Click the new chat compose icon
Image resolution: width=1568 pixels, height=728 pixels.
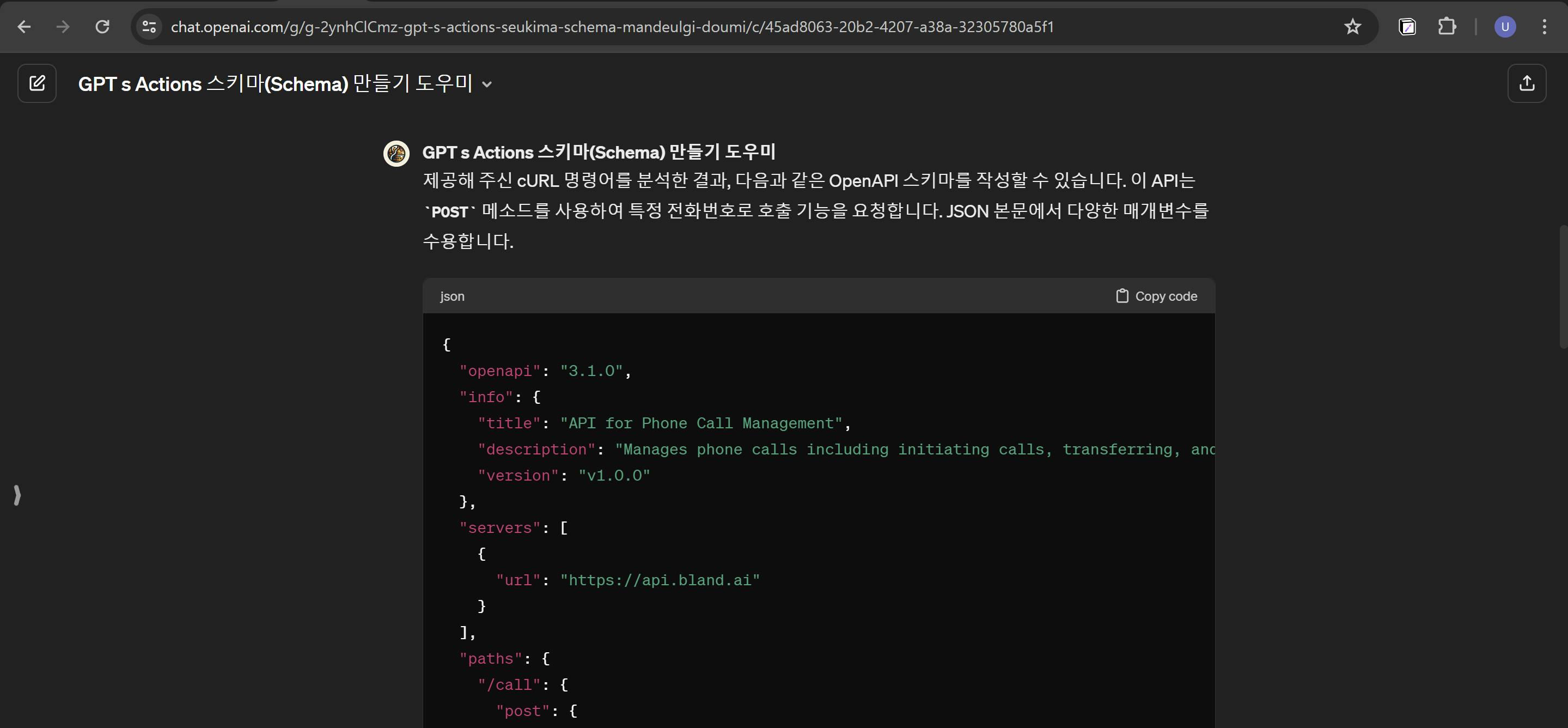pos(37,83)
